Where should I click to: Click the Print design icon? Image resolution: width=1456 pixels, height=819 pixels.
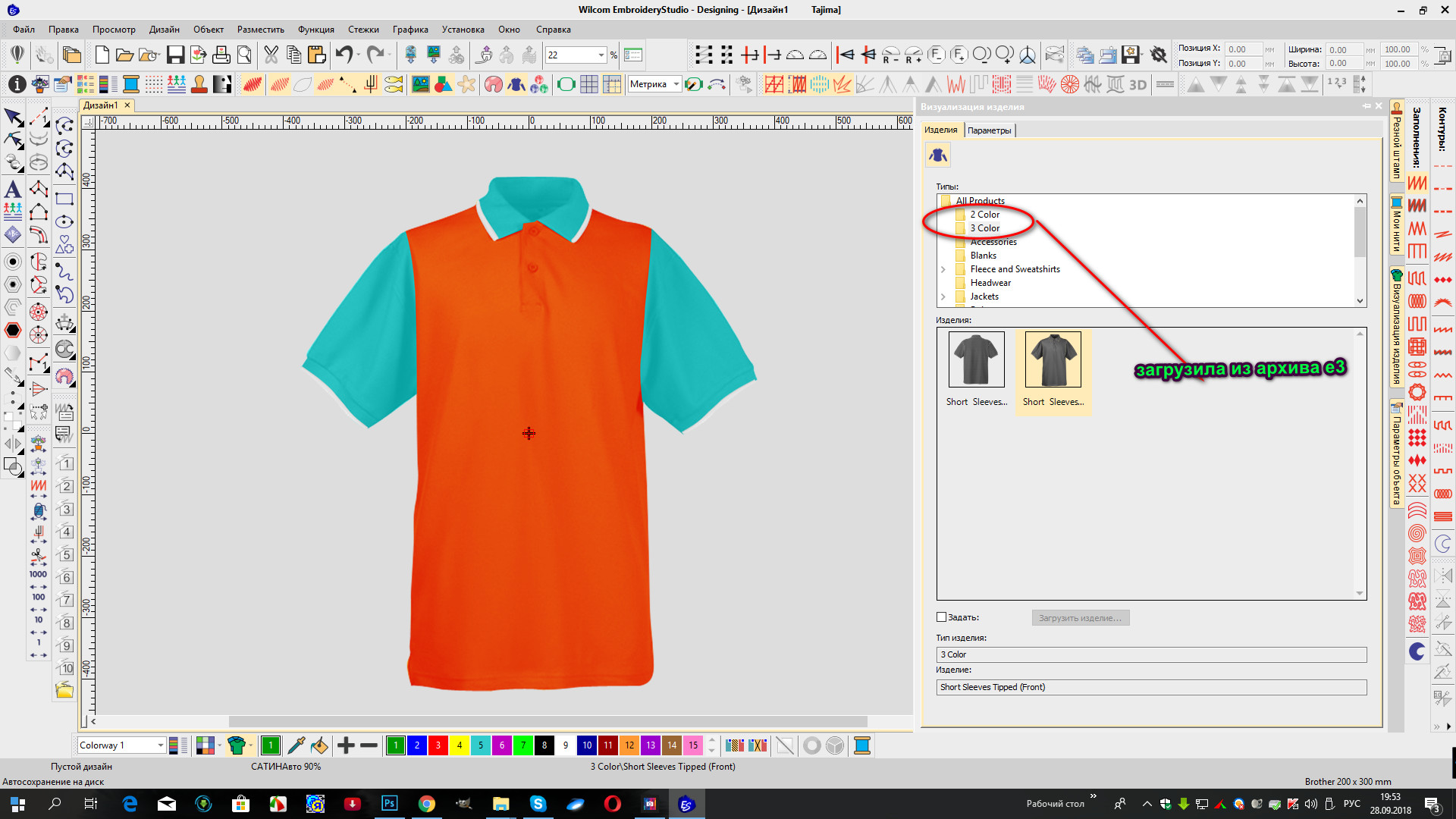click(221, 55)
